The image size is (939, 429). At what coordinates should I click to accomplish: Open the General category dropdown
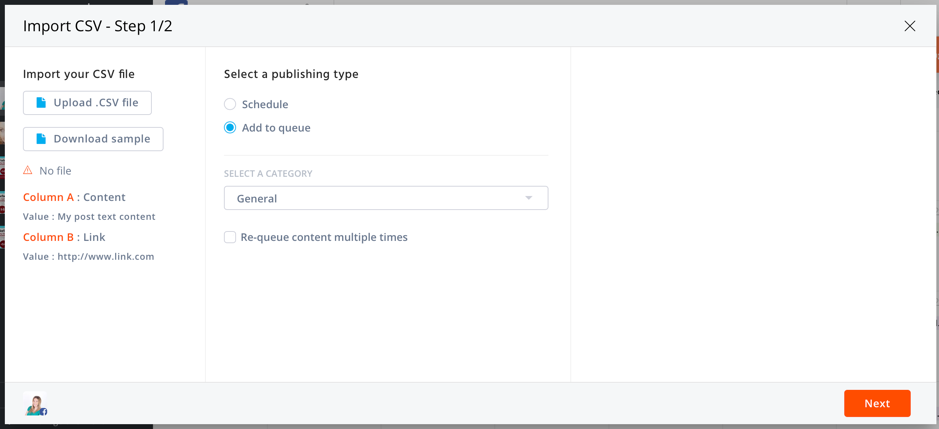(x=386, y=198)
